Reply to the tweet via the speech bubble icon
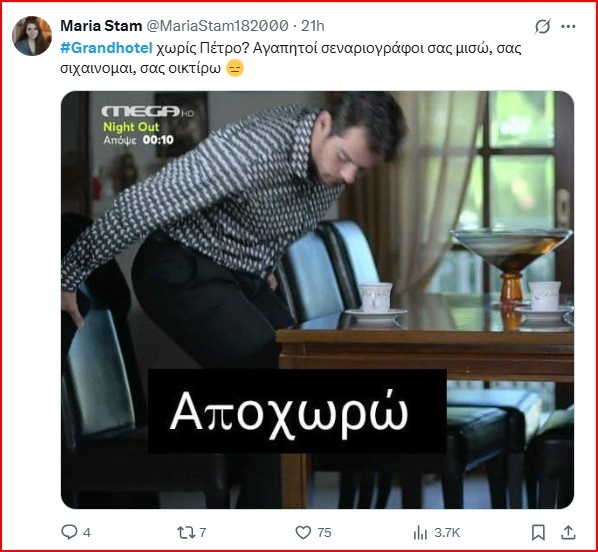598x552 pixels. (69, 532)
